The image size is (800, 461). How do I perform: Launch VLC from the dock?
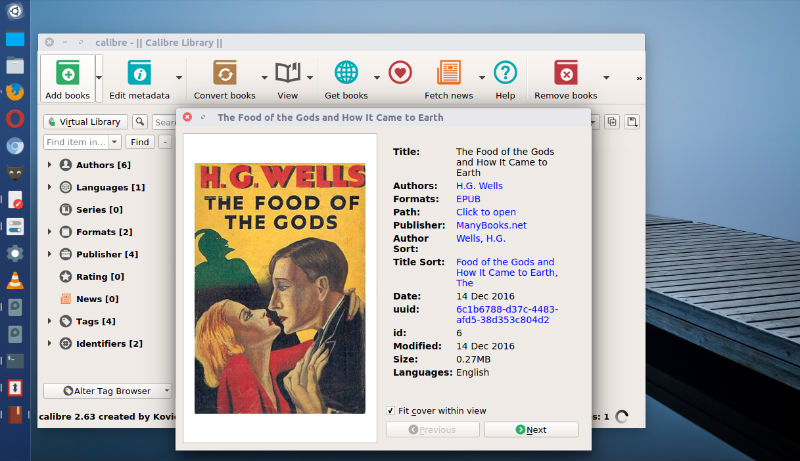pyautogui.click(x=15, y=280)
